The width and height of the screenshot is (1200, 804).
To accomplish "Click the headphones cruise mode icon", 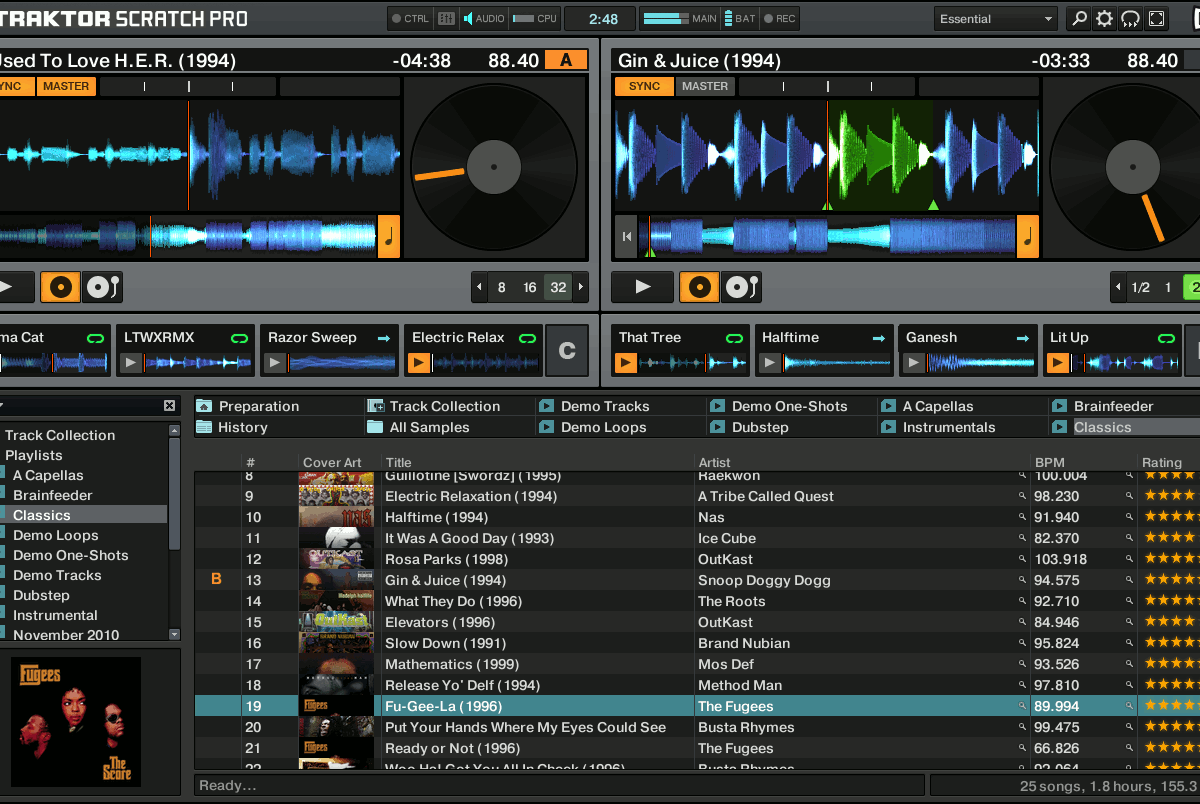I will pos(1130,18).
